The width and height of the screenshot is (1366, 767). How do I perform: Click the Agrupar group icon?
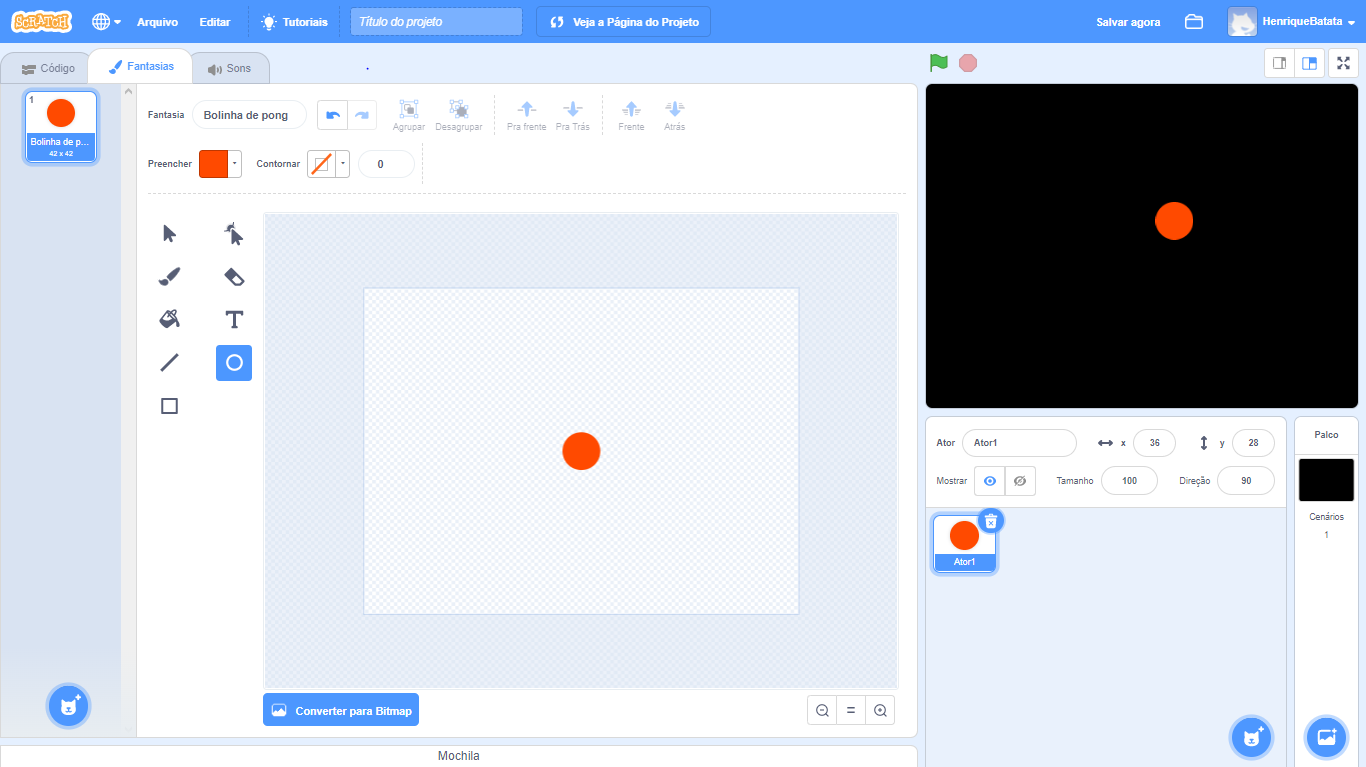(408, 109)
